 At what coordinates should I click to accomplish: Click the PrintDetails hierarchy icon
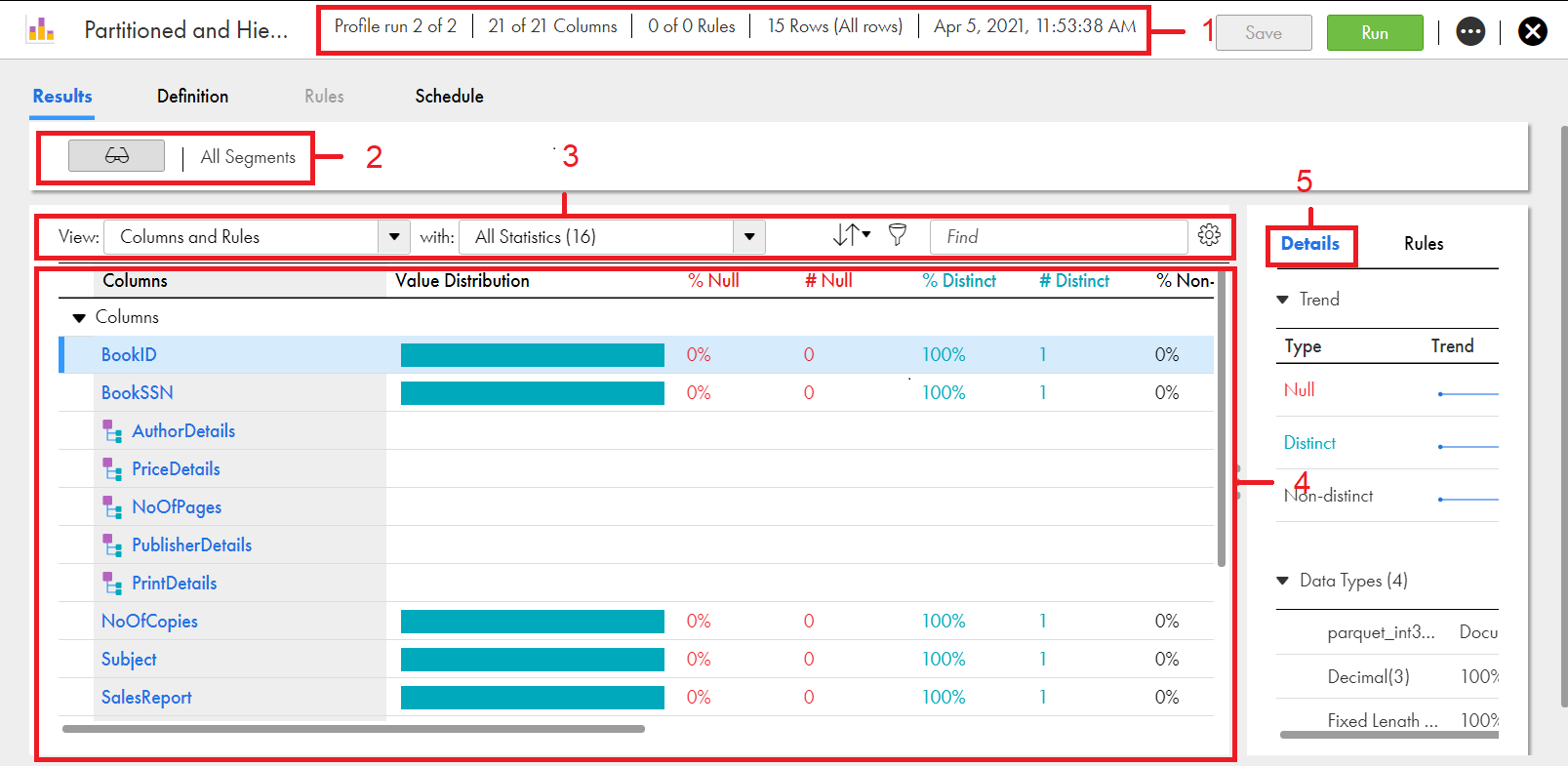click(x=112, y=584)
